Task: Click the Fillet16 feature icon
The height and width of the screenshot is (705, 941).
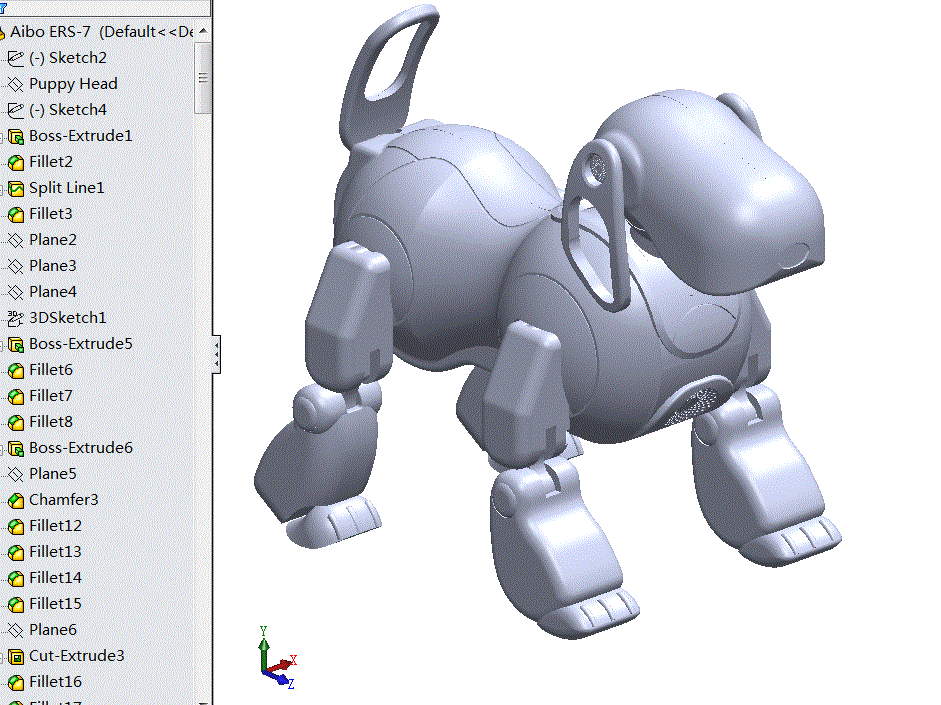Action: pyautogui.click(x=16, y=682)
